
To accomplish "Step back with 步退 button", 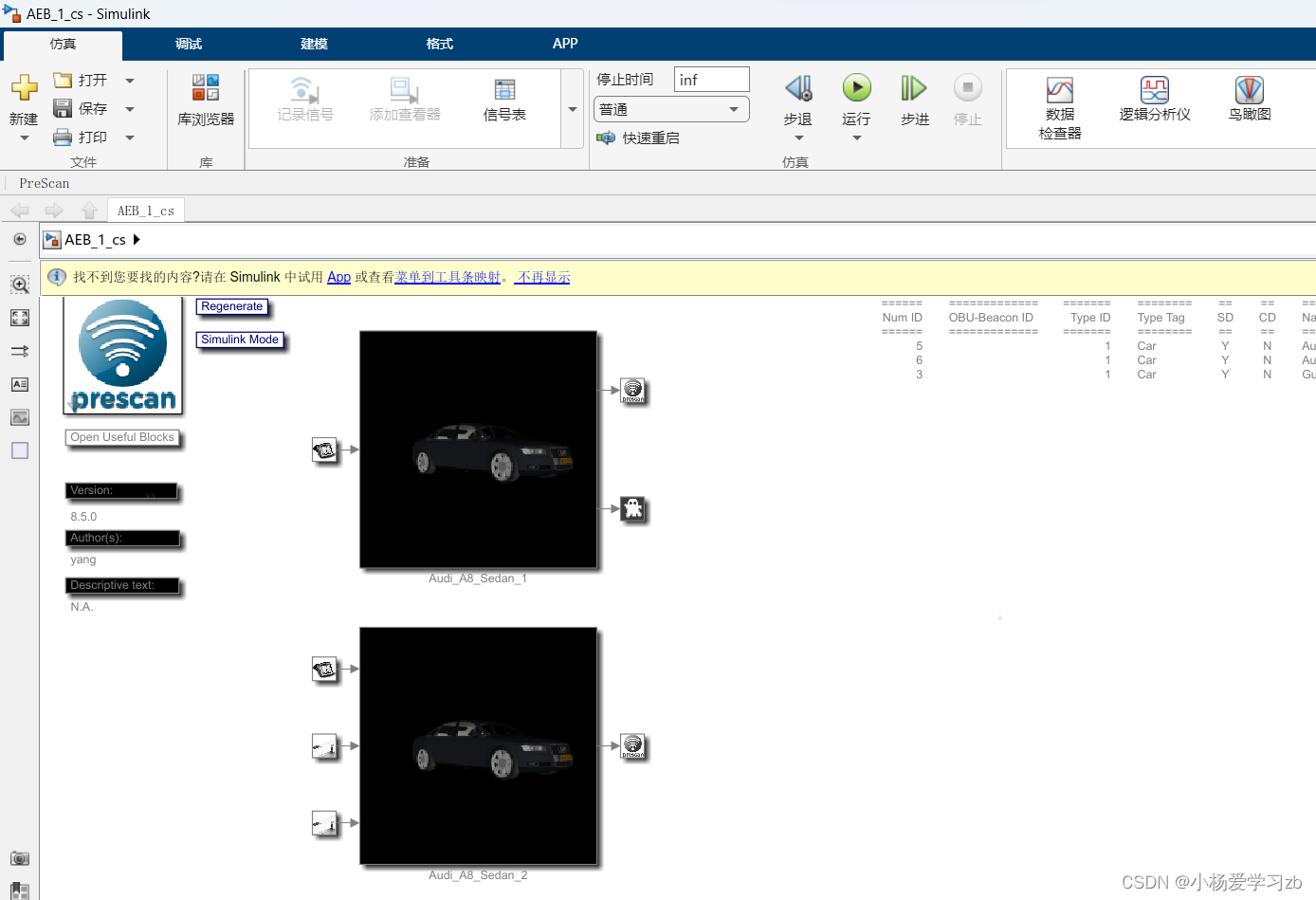I will (798, 100).
